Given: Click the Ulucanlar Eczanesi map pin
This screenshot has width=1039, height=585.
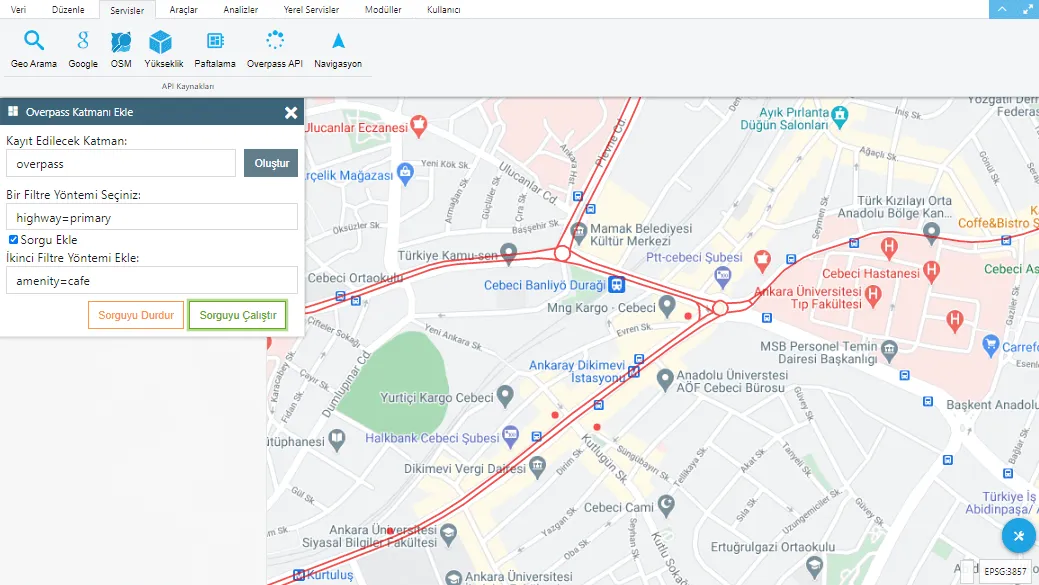Looking at the screenshot, I should tap(418, 125).
